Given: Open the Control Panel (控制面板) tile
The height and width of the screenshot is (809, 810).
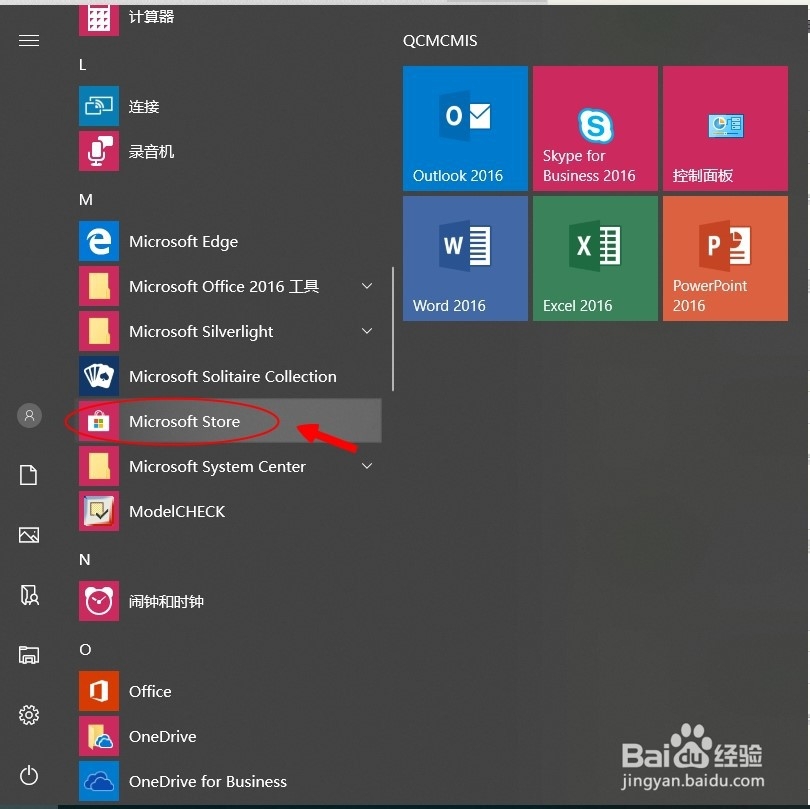Looking at the screenshot, I should [x=725, y=128].
